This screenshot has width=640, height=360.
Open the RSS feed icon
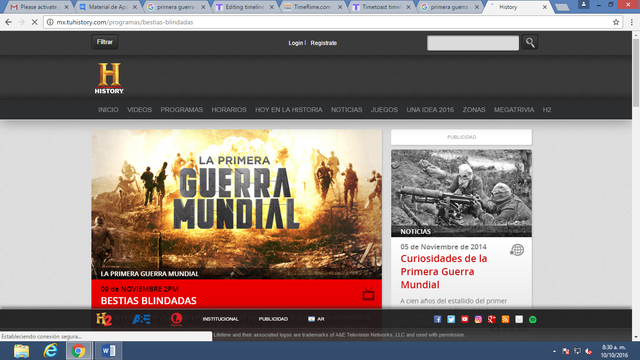[x=505, y=319]
